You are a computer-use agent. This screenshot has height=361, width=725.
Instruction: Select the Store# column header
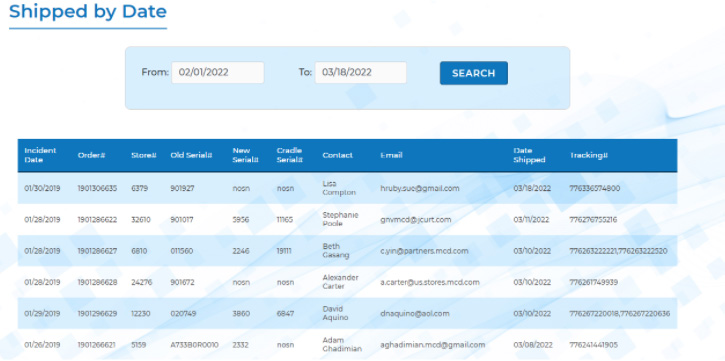click(x=144, y=155)
